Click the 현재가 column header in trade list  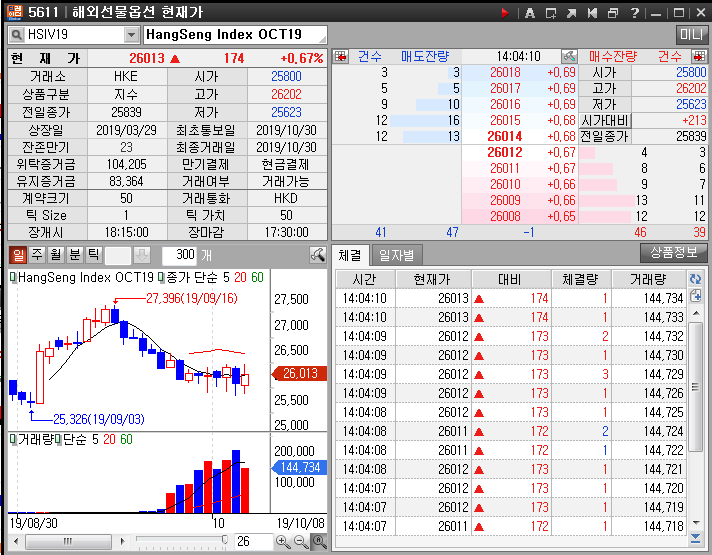[x=433, y=279]
